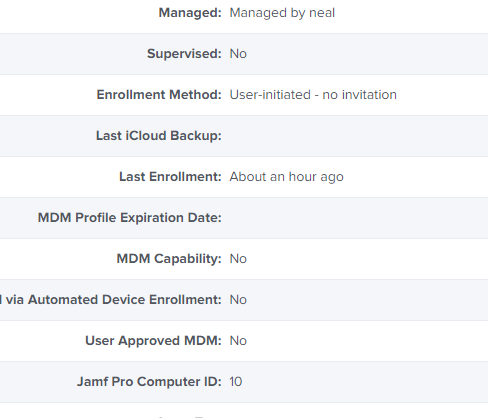Click the "Supervised:" field label
This screenshot has width=488, height=418.
click(184, 54)
